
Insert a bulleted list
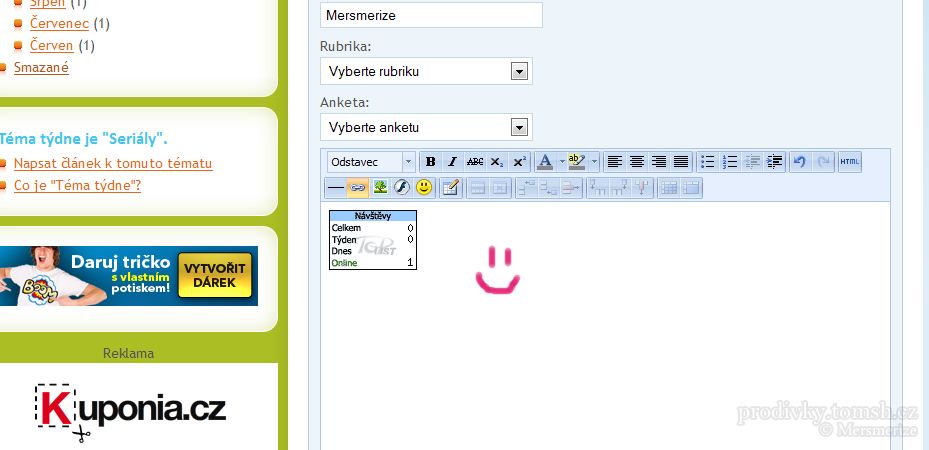[x=707, y=162]
